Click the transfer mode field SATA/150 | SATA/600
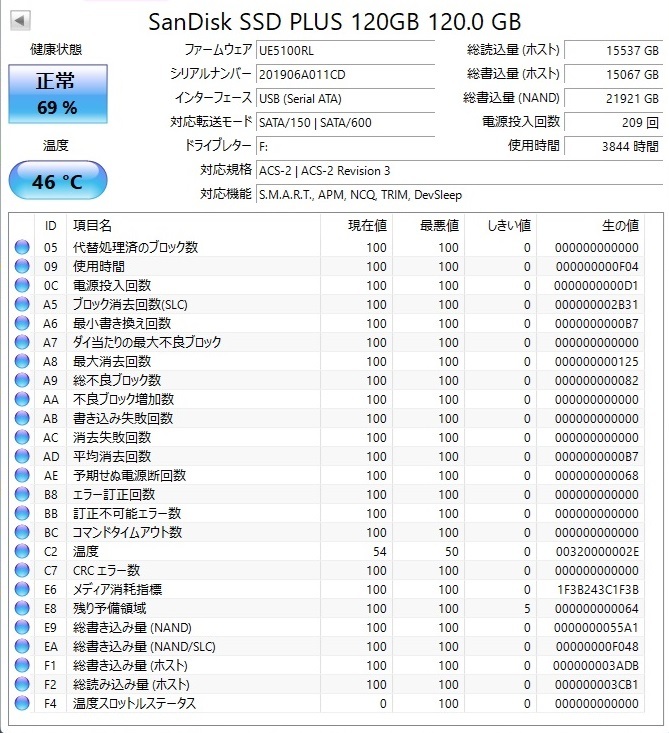Image resolution: width=669 pixels, height=733 pixels. point(345,122)
